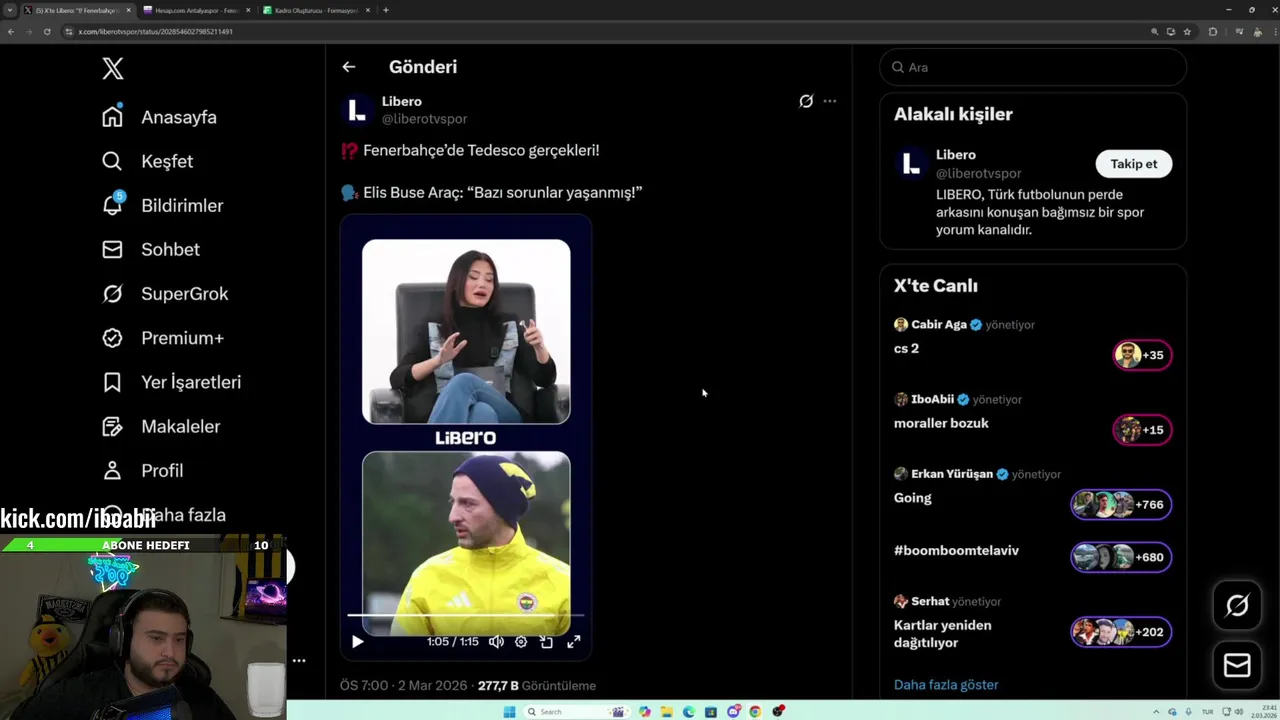Play the Libero video

(357, 642)
